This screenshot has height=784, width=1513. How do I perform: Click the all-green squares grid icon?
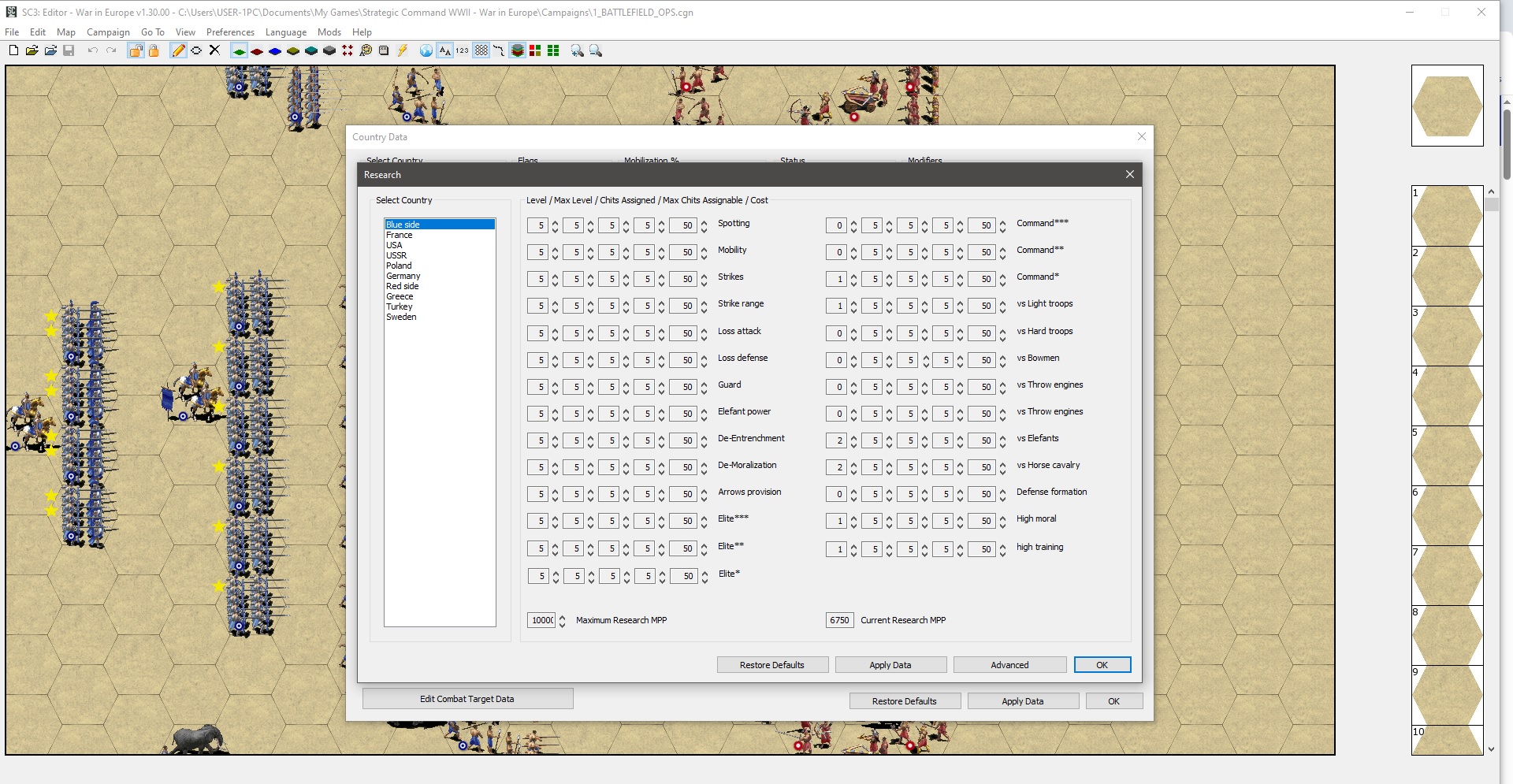coord(553,50)
